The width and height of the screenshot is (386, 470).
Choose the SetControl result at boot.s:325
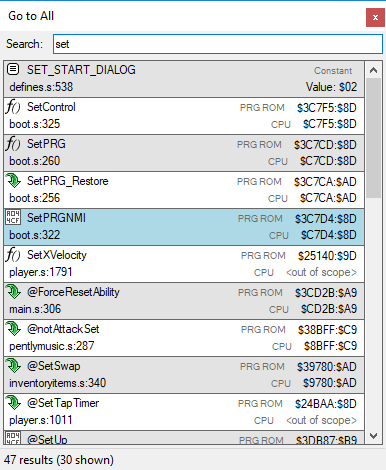point(184,116)
